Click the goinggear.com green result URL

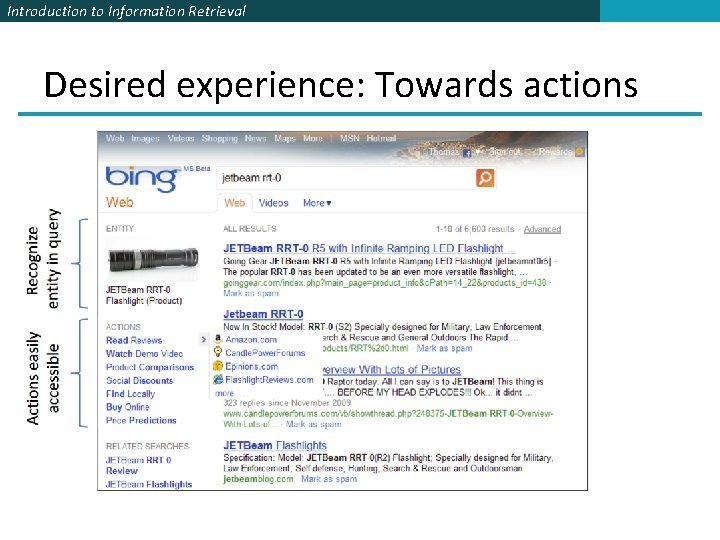point(385,283)
